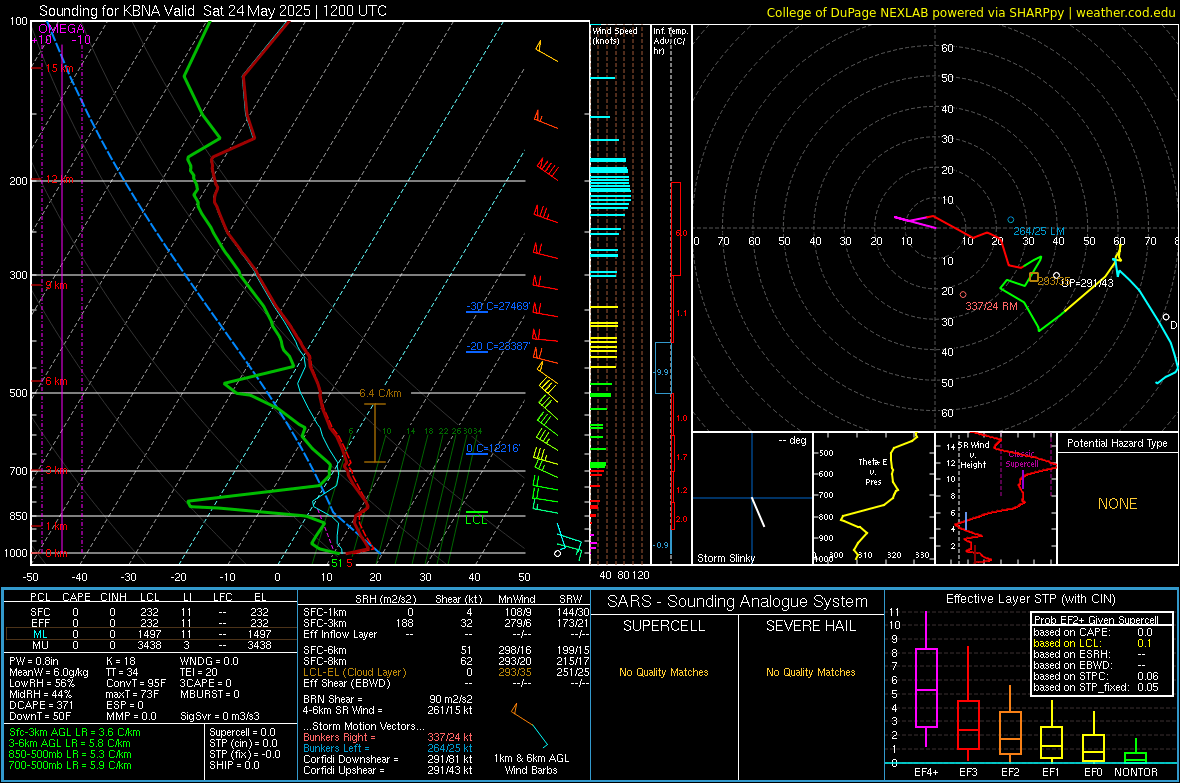Click the 'SRH (m2/s2)' column header
This screenshot has width=1180, height=783.
[x=385, y=599]
